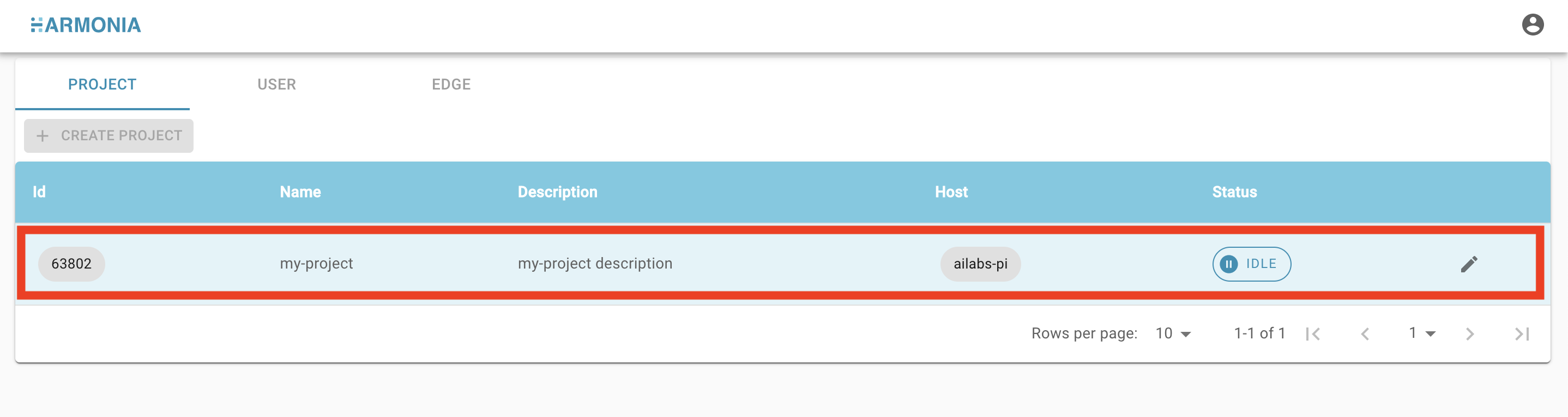Click the 63802 id chip
Screen dimensions: 1568x417
point(71,264)
